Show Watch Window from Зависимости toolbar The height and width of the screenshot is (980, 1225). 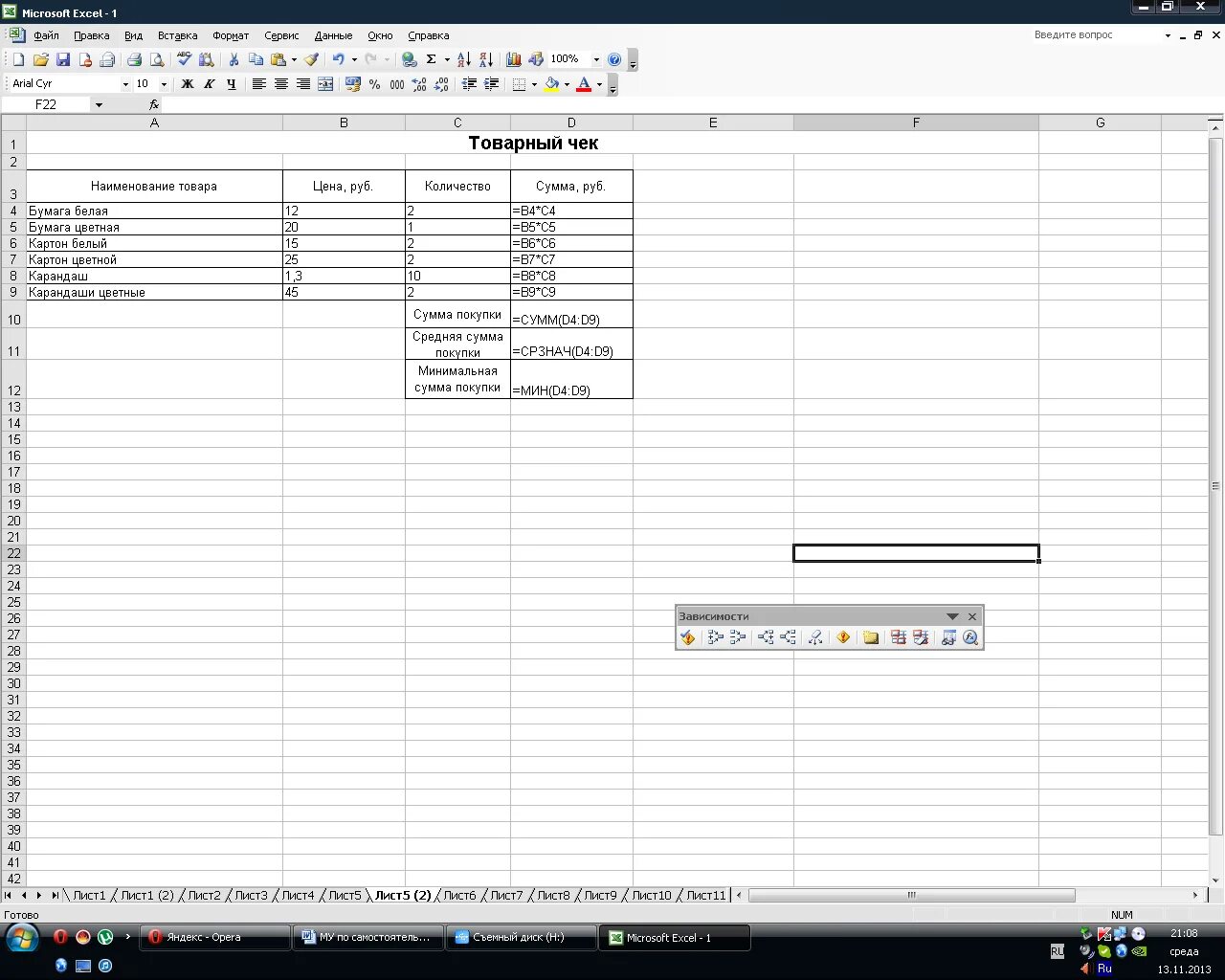(948, 637)
